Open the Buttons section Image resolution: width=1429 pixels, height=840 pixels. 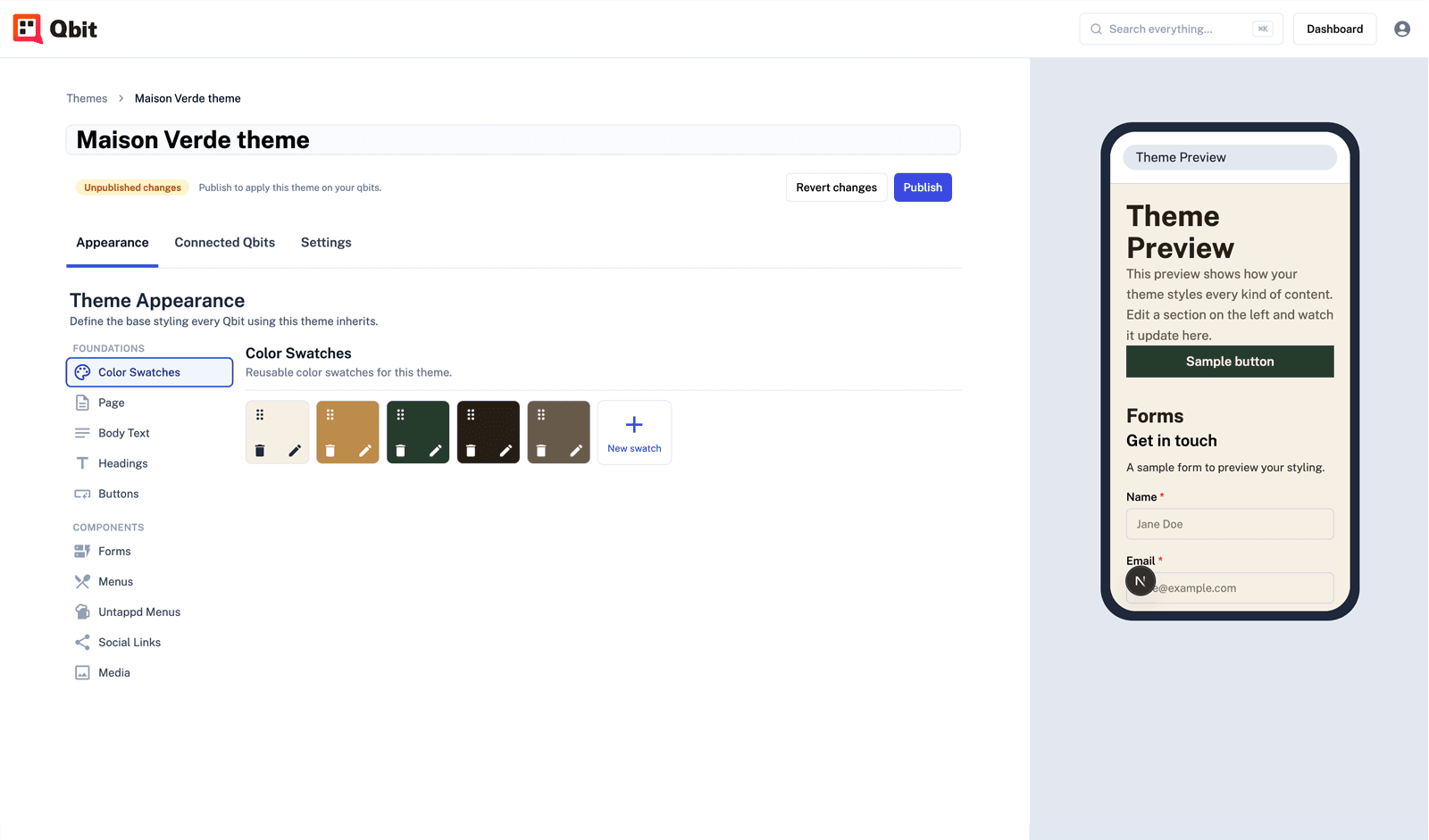pyautogui.click(x=149, y=494)
